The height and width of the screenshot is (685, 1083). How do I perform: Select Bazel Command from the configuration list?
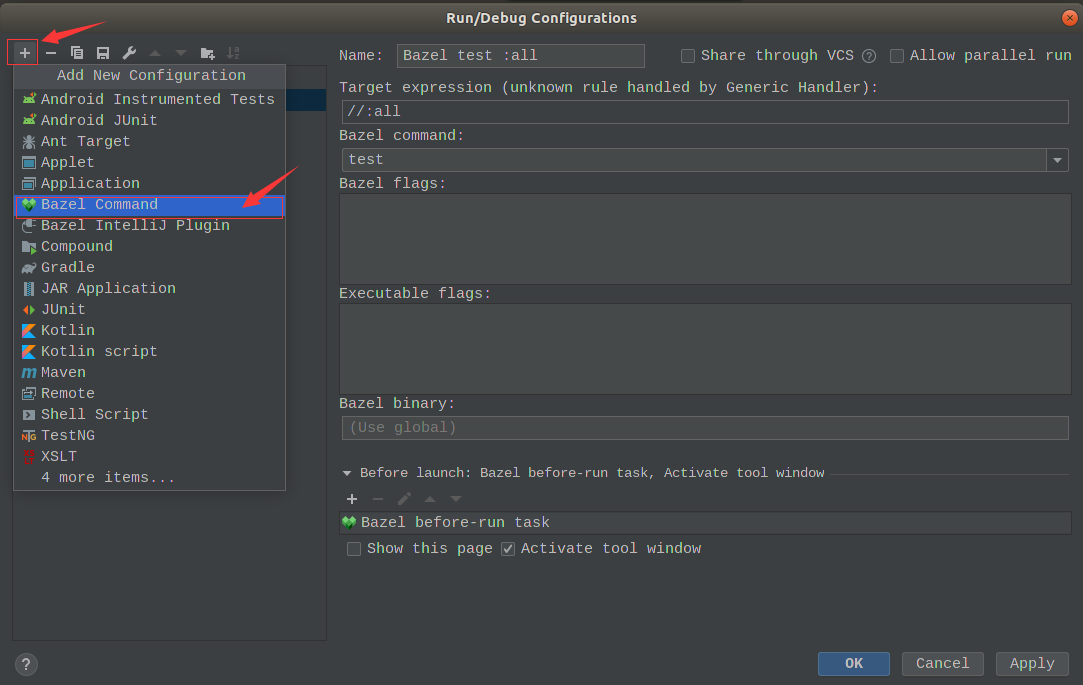pos(99,205)
